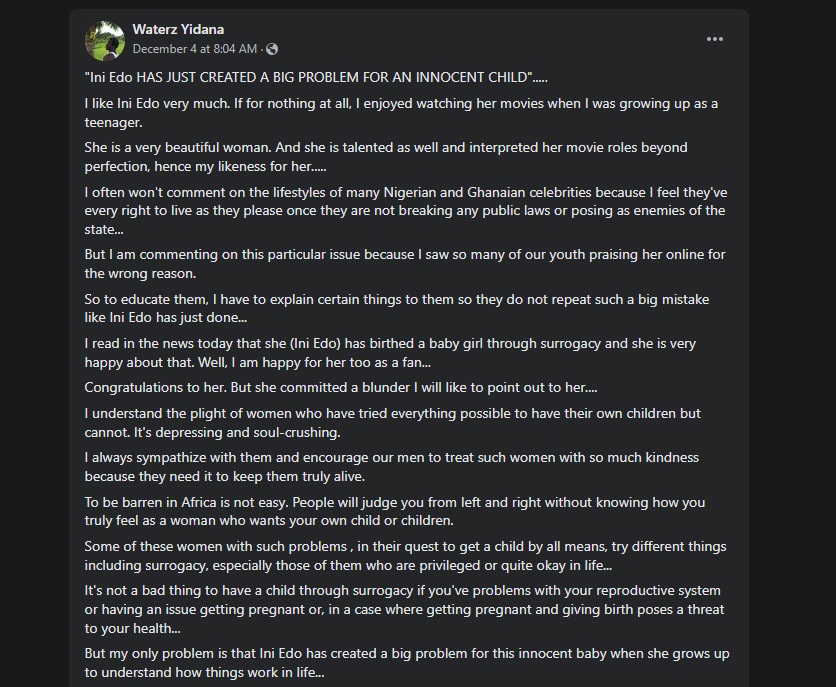Click the 'So to educate them' paragraph

coord(396,308)
